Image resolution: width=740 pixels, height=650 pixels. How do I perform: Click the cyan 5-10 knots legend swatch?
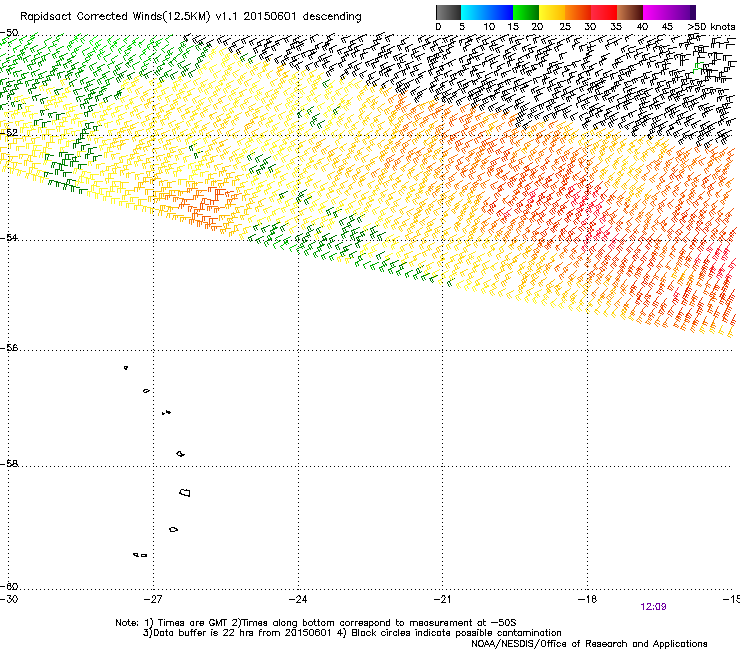point(474,12)
